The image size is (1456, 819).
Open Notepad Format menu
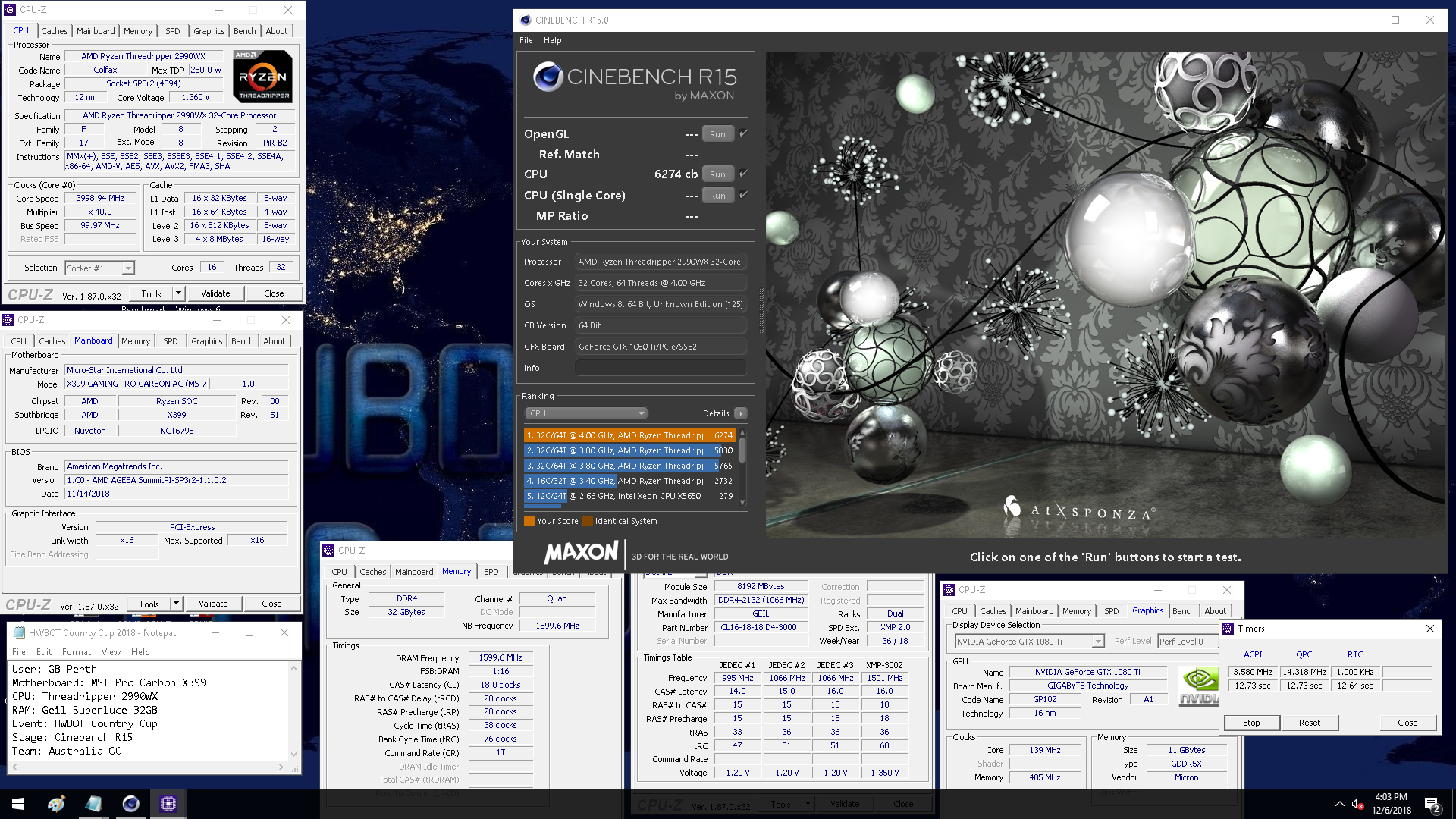tap(77, 652)
